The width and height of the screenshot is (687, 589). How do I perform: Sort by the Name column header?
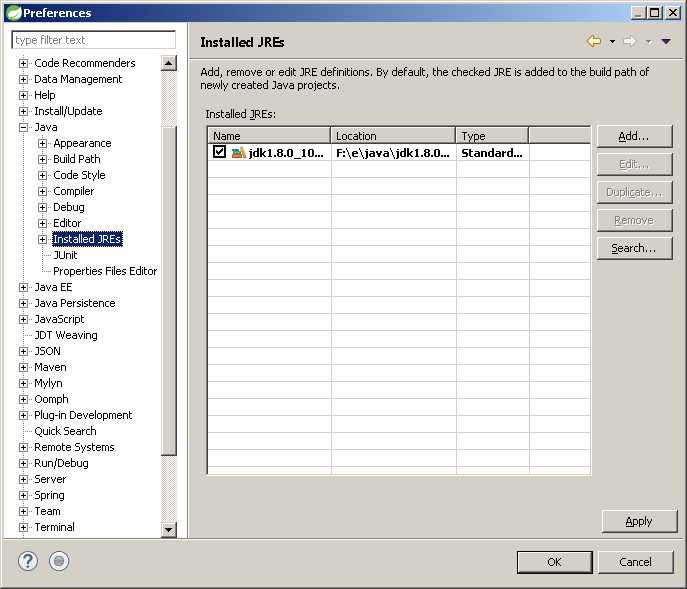pyautogui.click(x=269, y=136)
